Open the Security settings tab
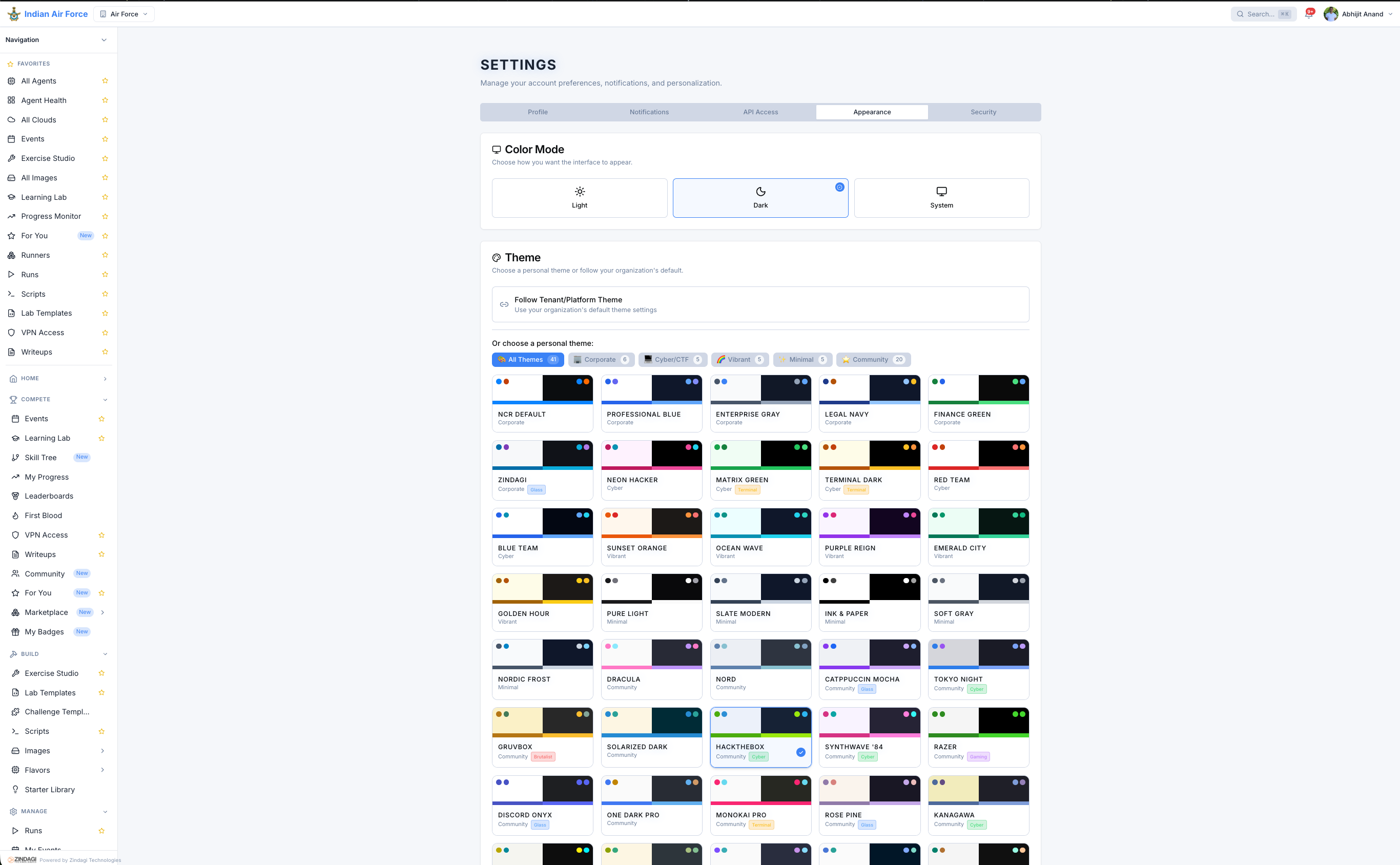 point(983,112)
